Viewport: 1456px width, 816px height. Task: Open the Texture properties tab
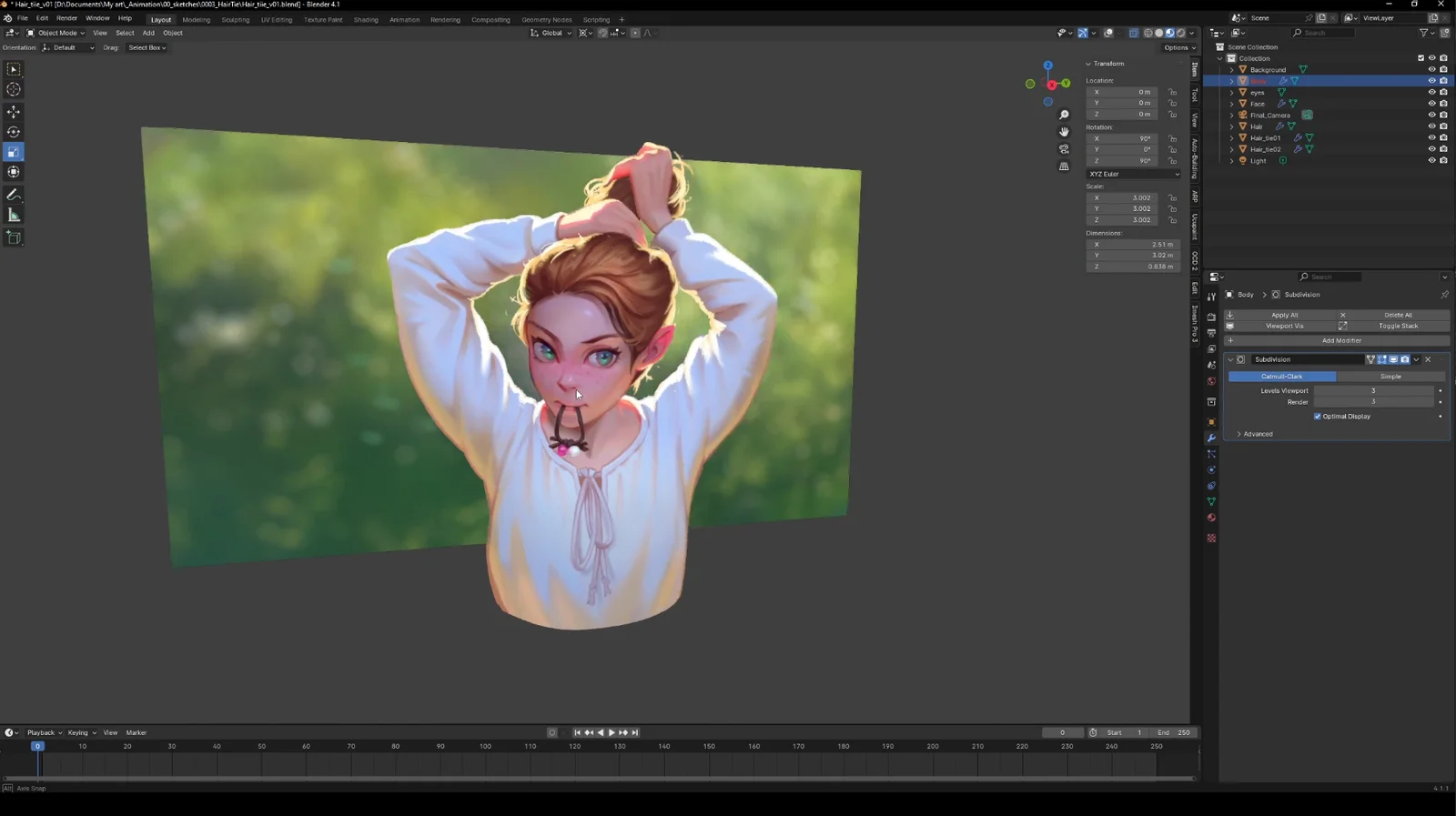1211,539
